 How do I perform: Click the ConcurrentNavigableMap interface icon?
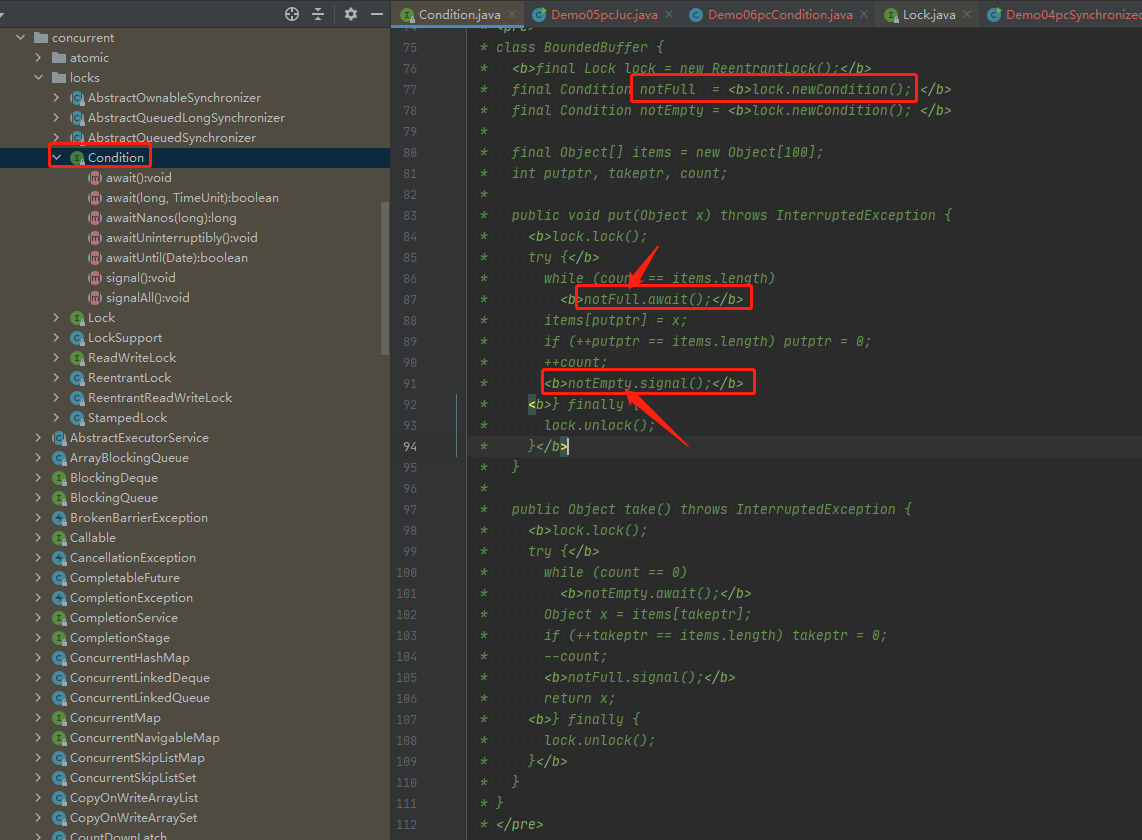[x=59, y=738]
